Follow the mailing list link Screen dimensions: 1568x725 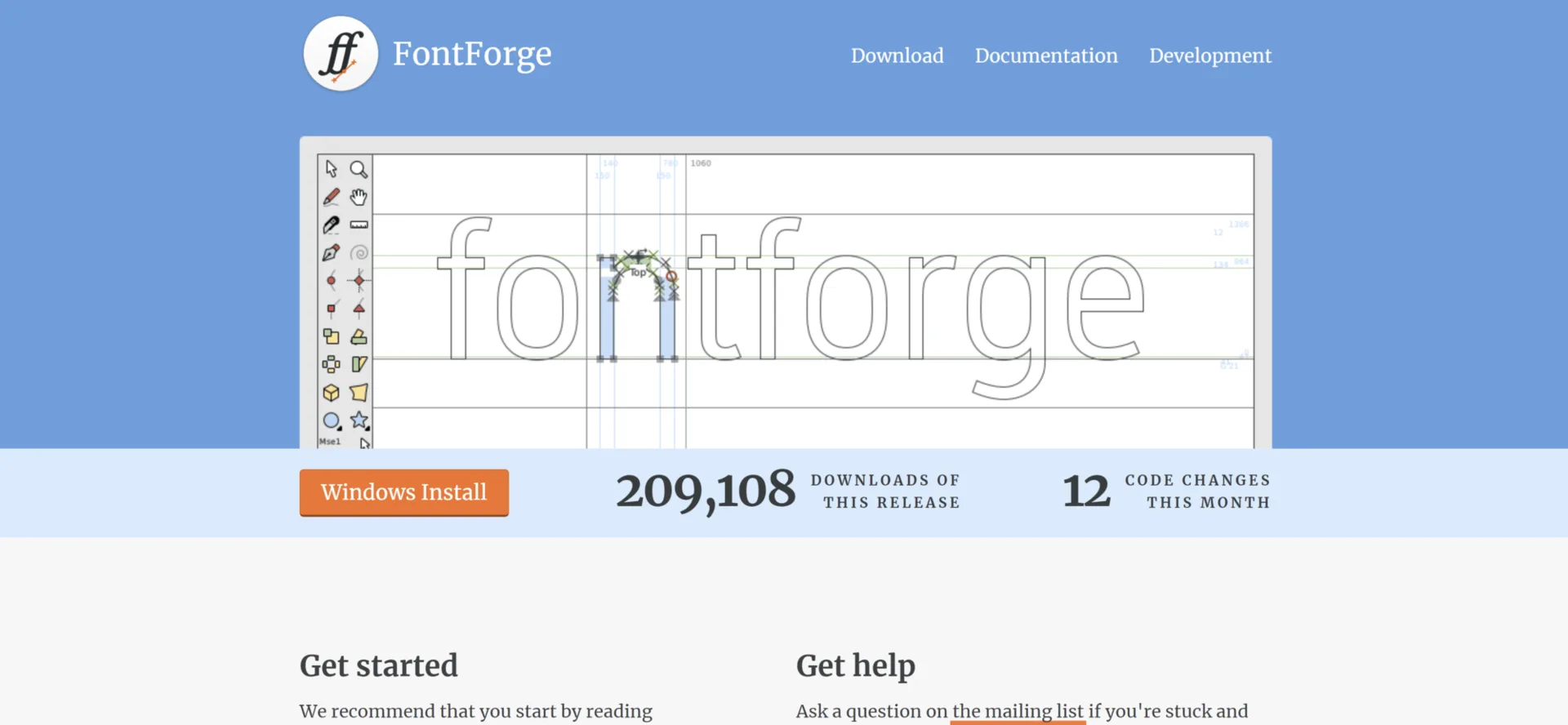[x=1018, y=711]
